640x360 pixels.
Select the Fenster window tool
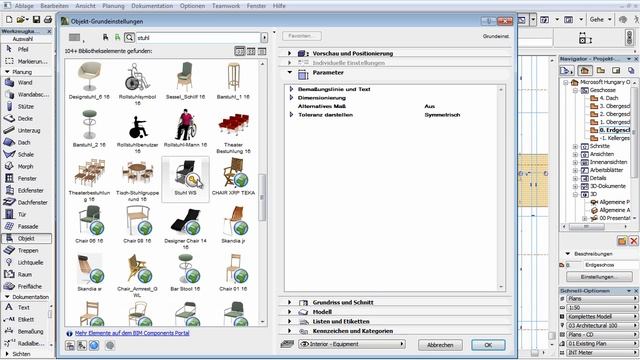click(26, 178)
